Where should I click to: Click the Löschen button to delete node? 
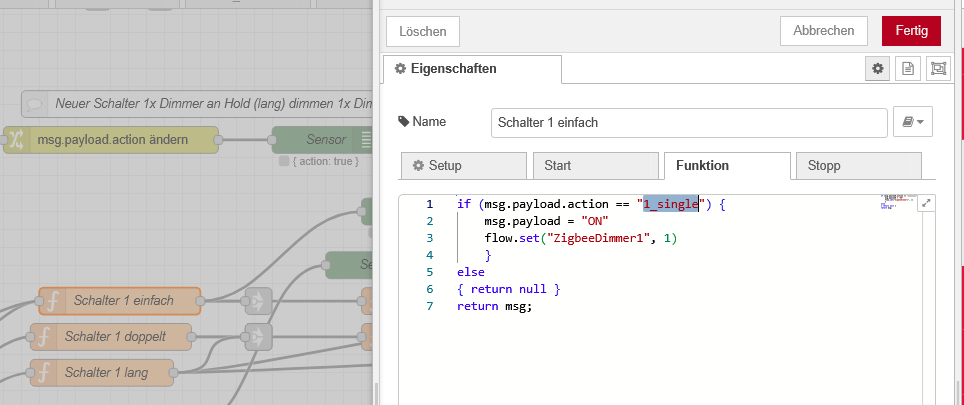coord(422,31)
